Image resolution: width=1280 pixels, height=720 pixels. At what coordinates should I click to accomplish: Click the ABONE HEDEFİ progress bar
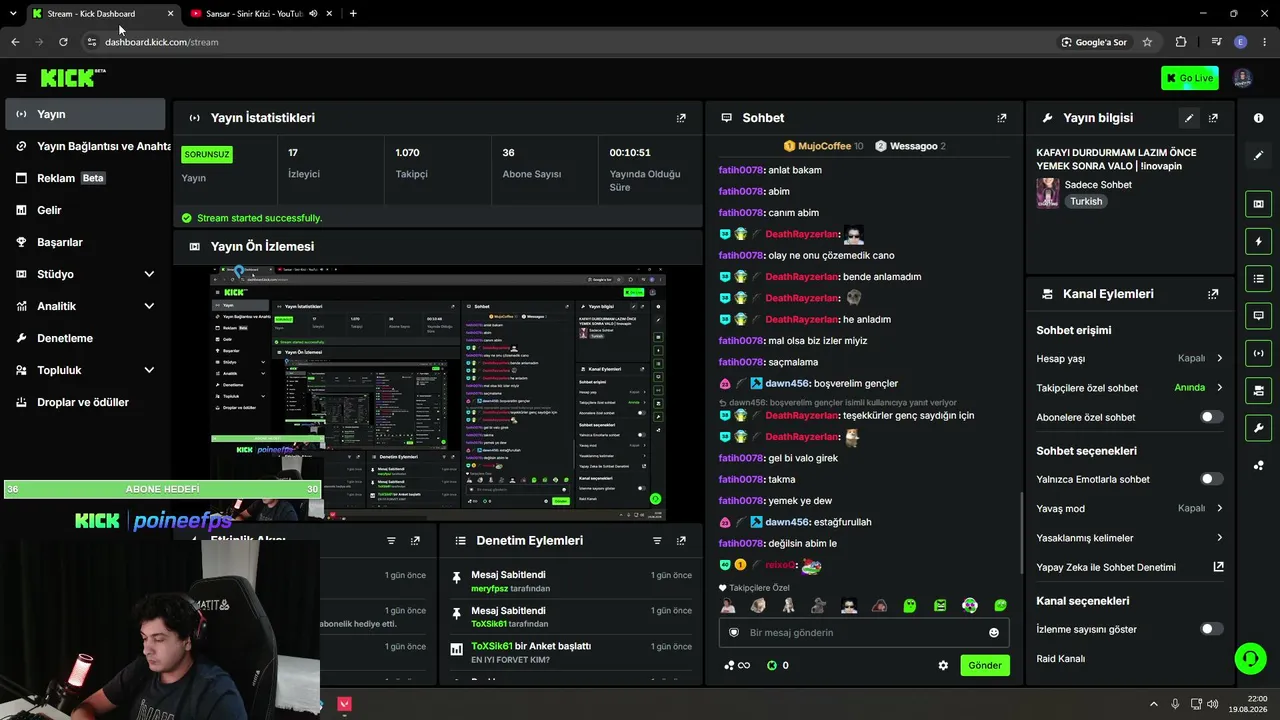162,489
